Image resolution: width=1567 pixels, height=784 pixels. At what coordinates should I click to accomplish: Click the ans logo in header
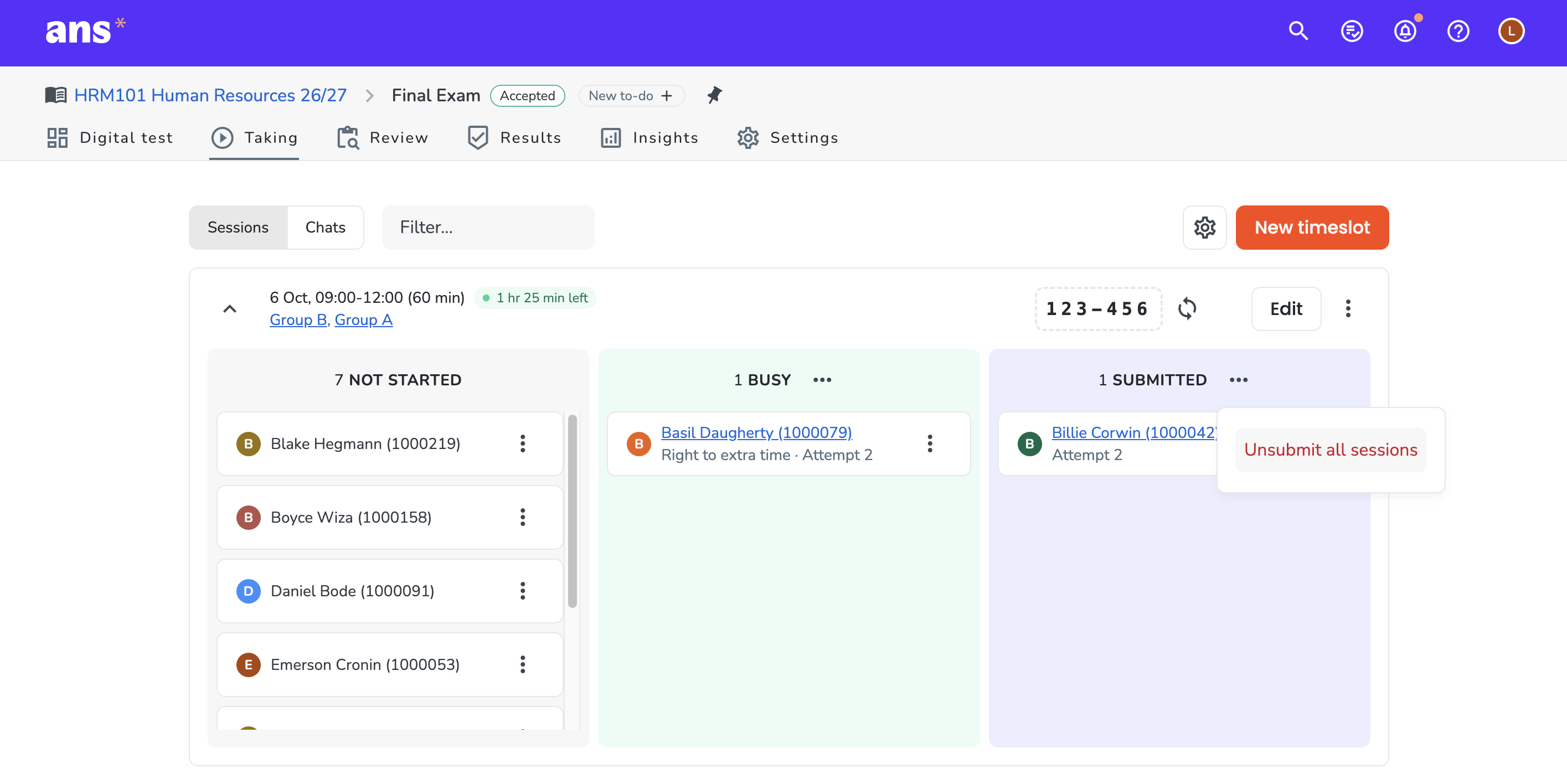85,31
